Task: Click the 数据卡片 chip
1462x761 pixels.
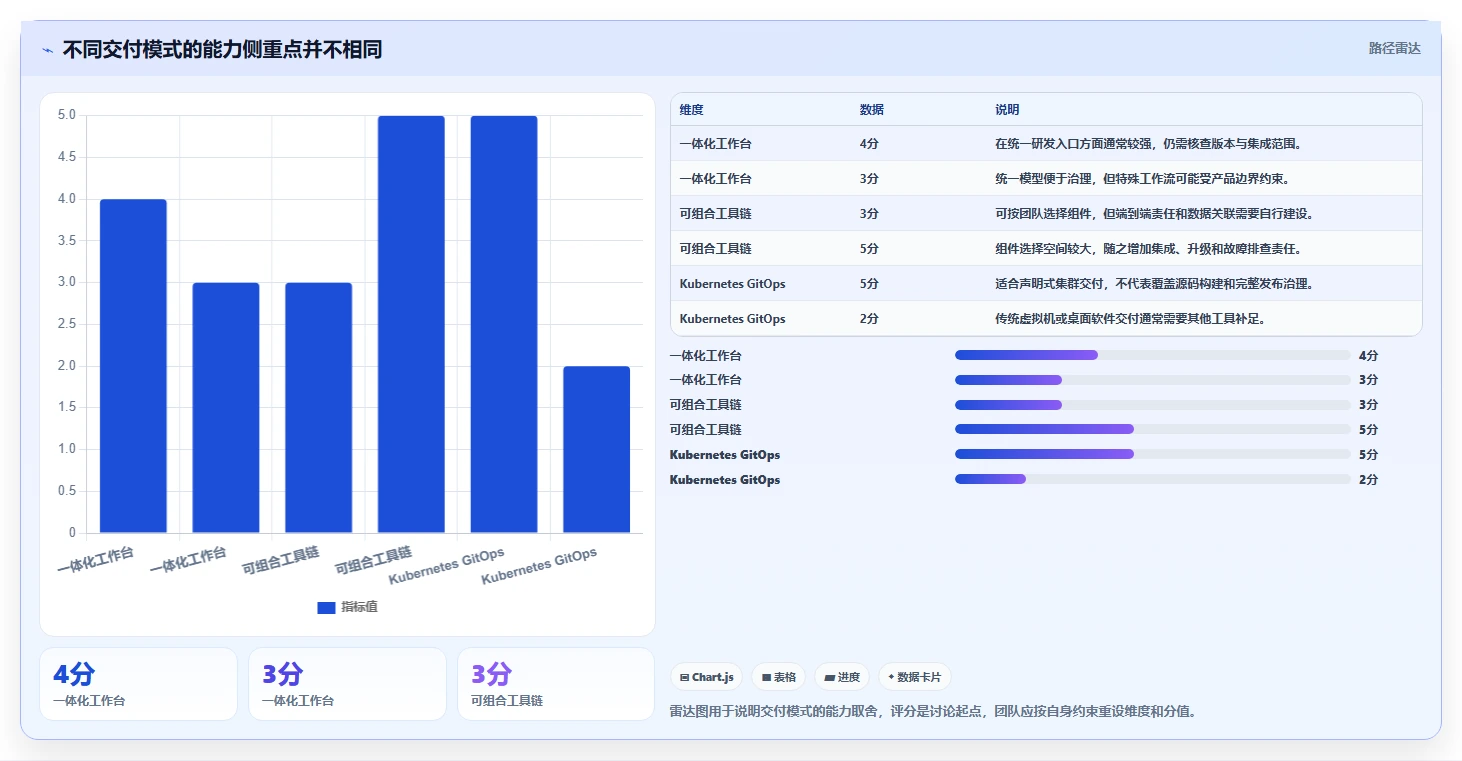Action: pos(914,677)
